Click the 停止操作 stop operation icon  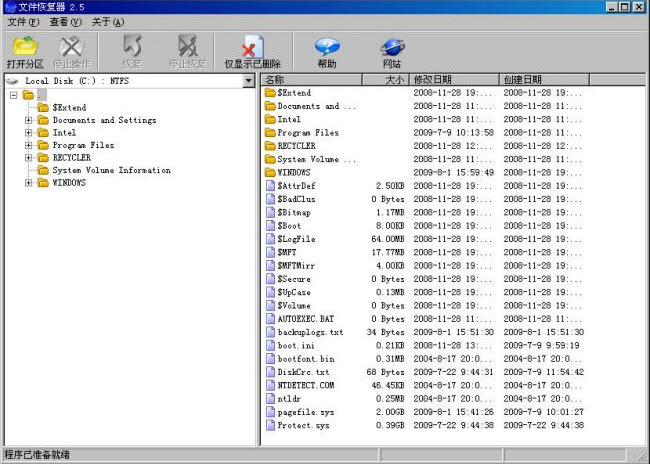click(x=71, y=46)
